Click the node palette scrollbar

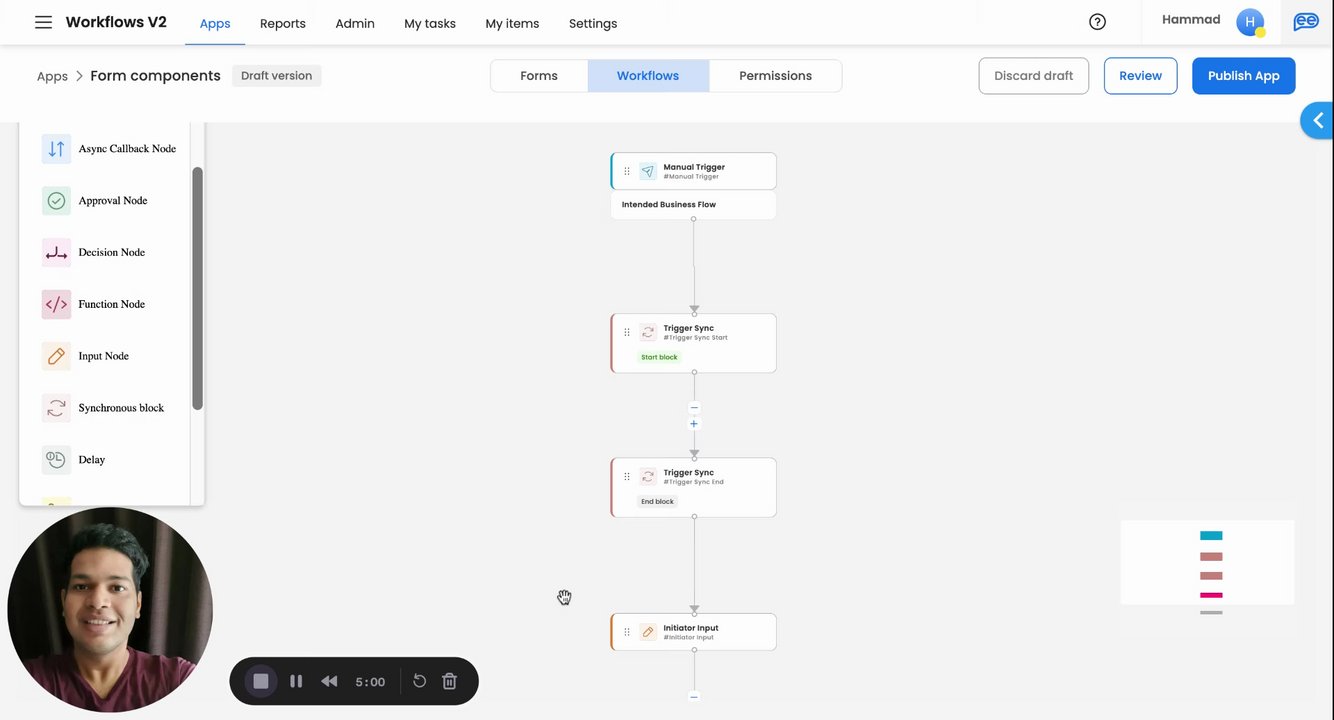[198, 288]
